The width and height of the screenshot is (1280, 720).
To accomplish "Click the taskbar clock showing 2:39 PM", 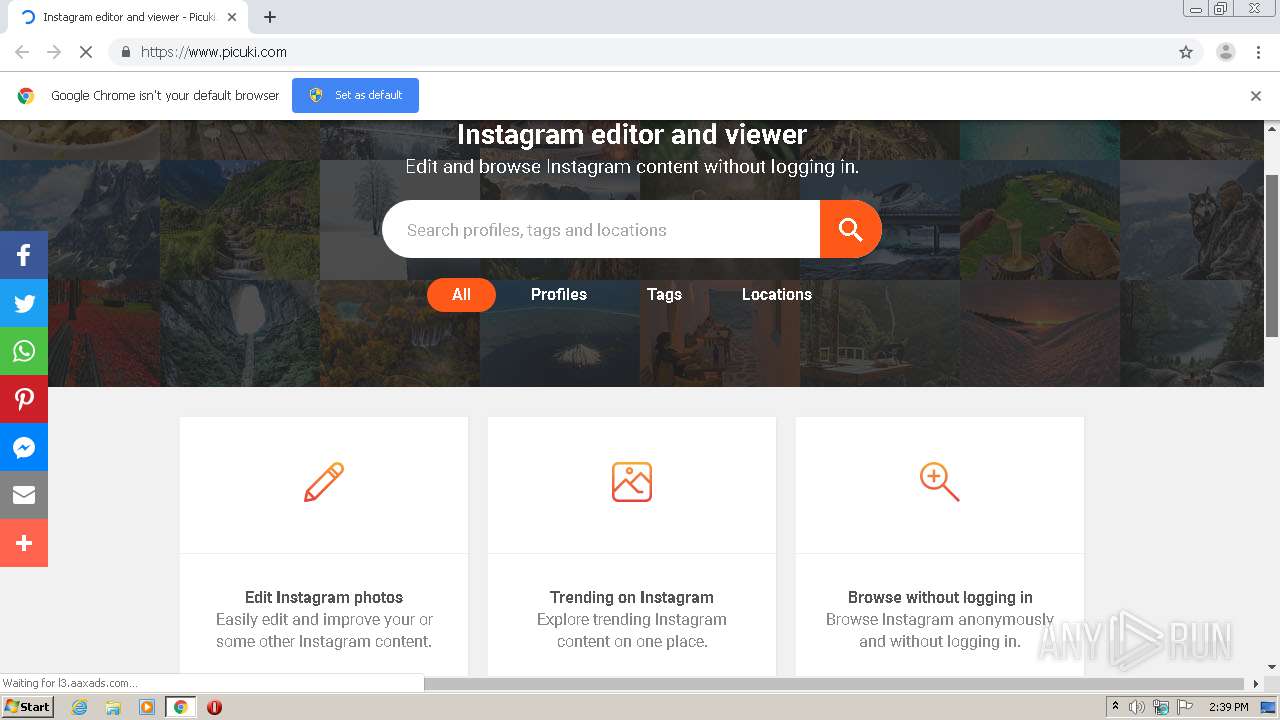I will [1228, 707].
